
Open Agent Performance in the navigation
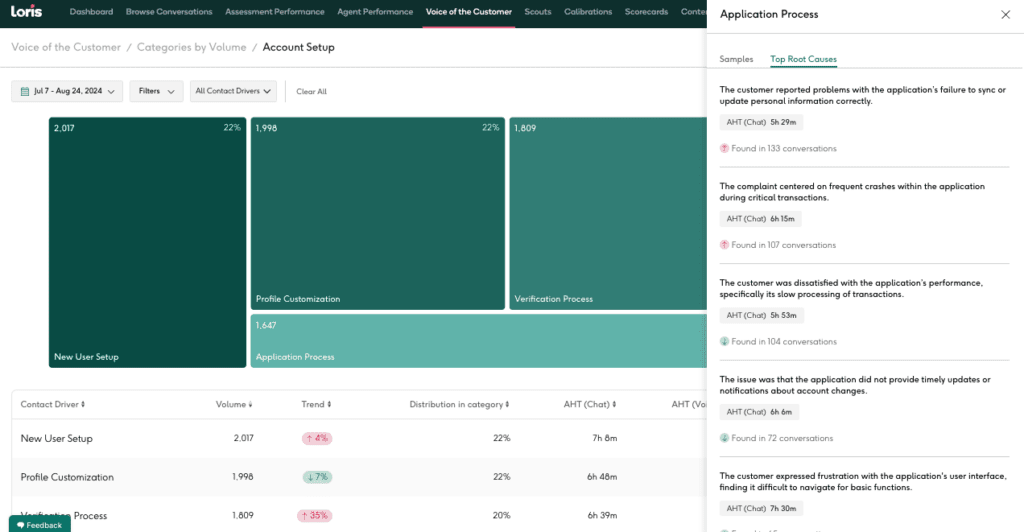coord(375,12)
